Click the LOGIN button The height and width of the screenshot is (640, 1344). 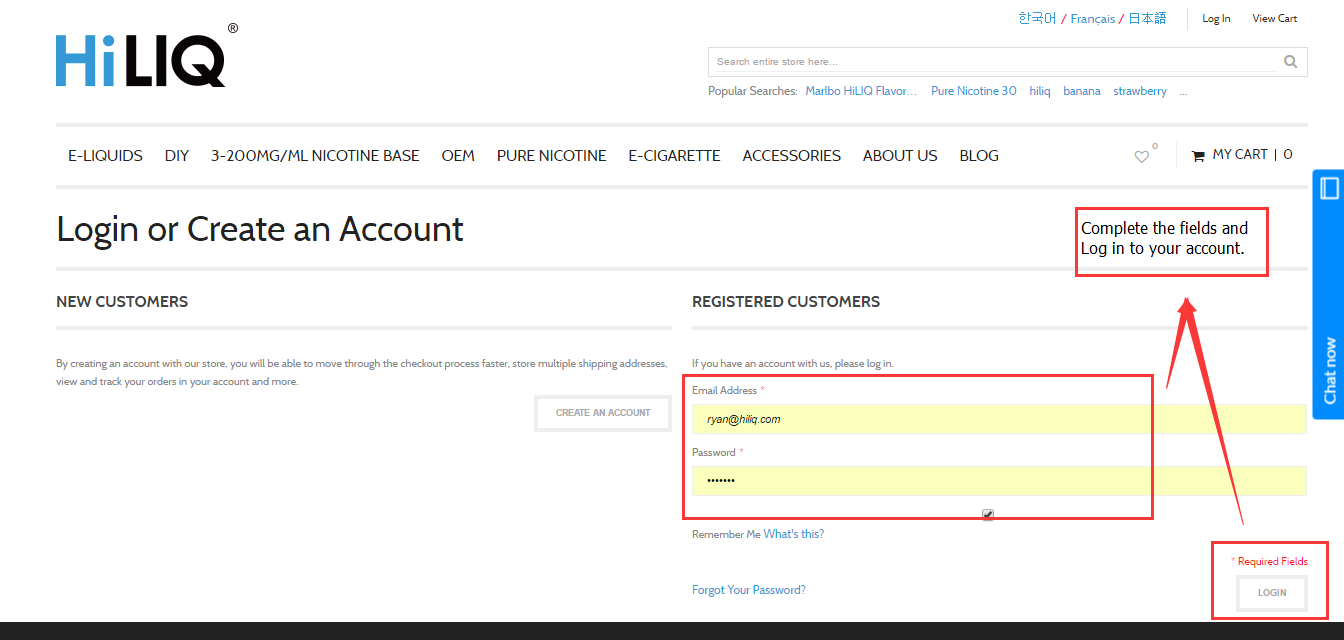[1272, 593]
